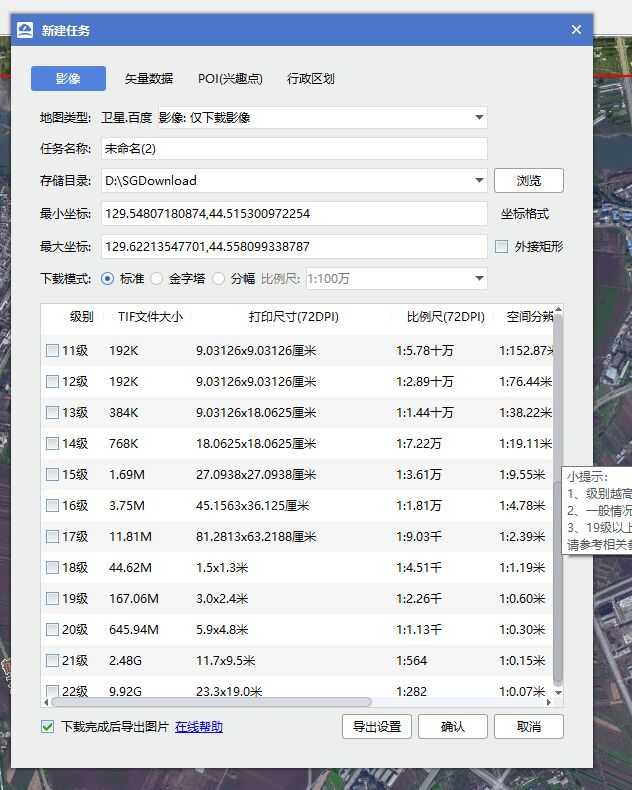Click the 1:564 scale cell

pos(411,661)
